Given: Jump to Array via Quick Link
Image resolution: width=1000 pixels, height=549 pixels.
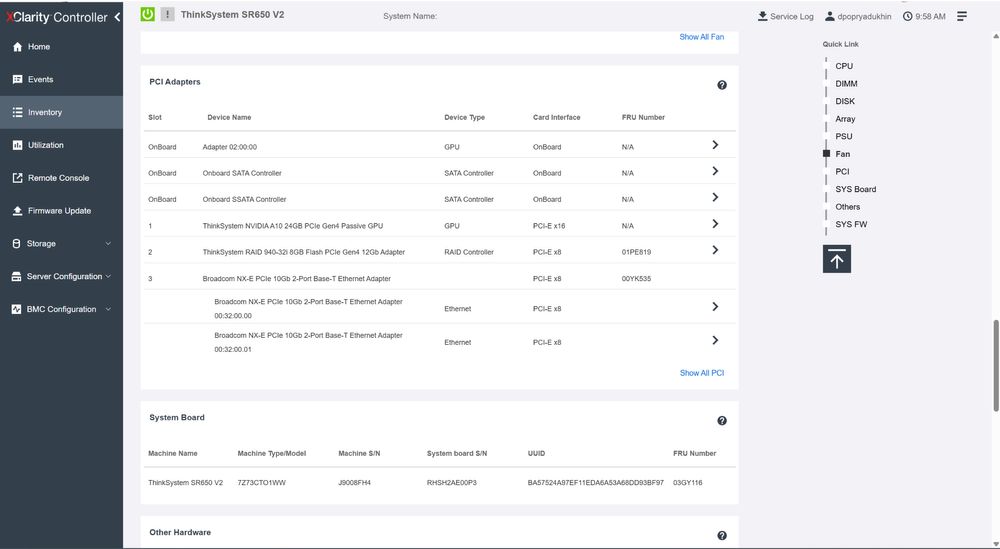Looking at the screenshot, I should coord(845,119).
